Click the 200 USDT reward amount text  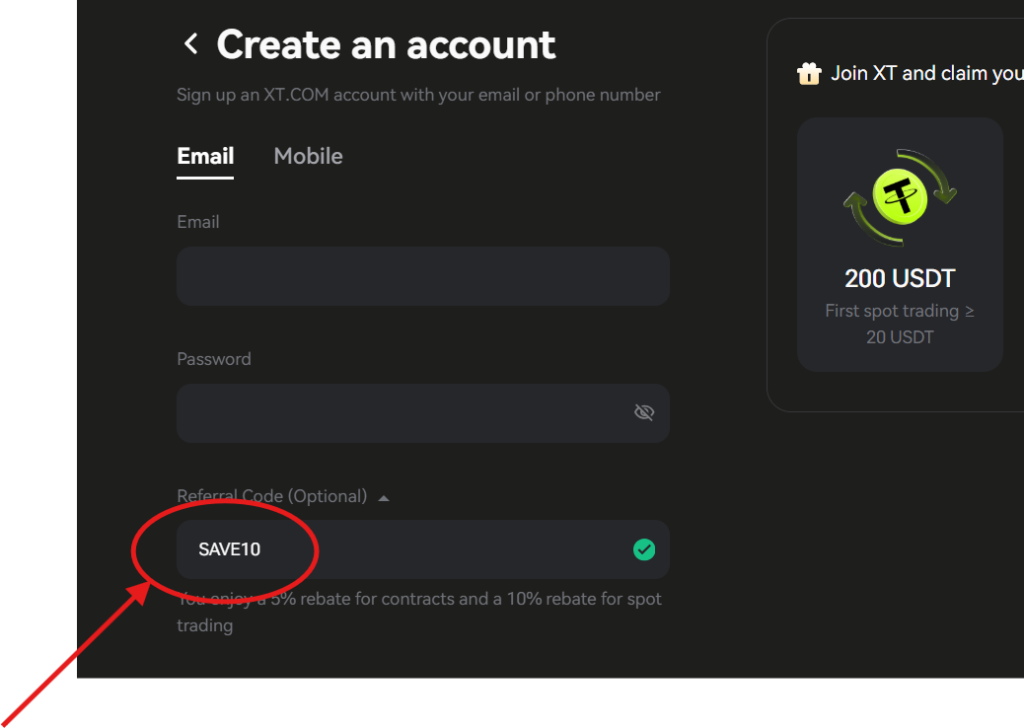coord(899,278)
